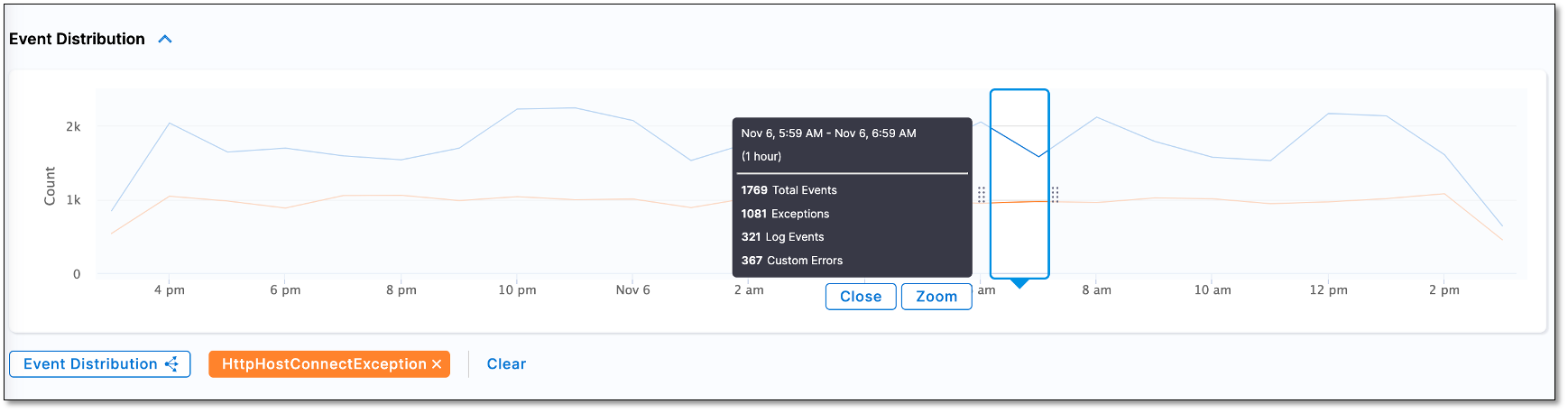Click the Nov 6 label on time axis
Viewport: 1568px width, 413px height.
[632, 290]
